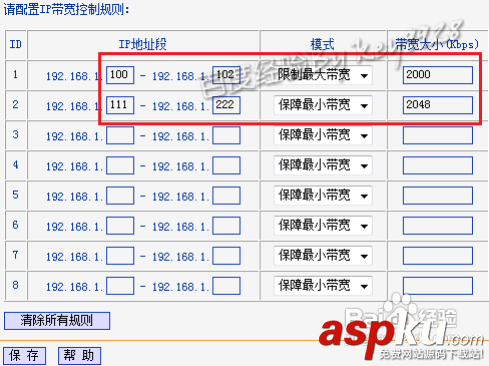This screenshot has height=366, width=489.
Task: Focus the bandwidth field in row 5
Action: pos(438,195)
